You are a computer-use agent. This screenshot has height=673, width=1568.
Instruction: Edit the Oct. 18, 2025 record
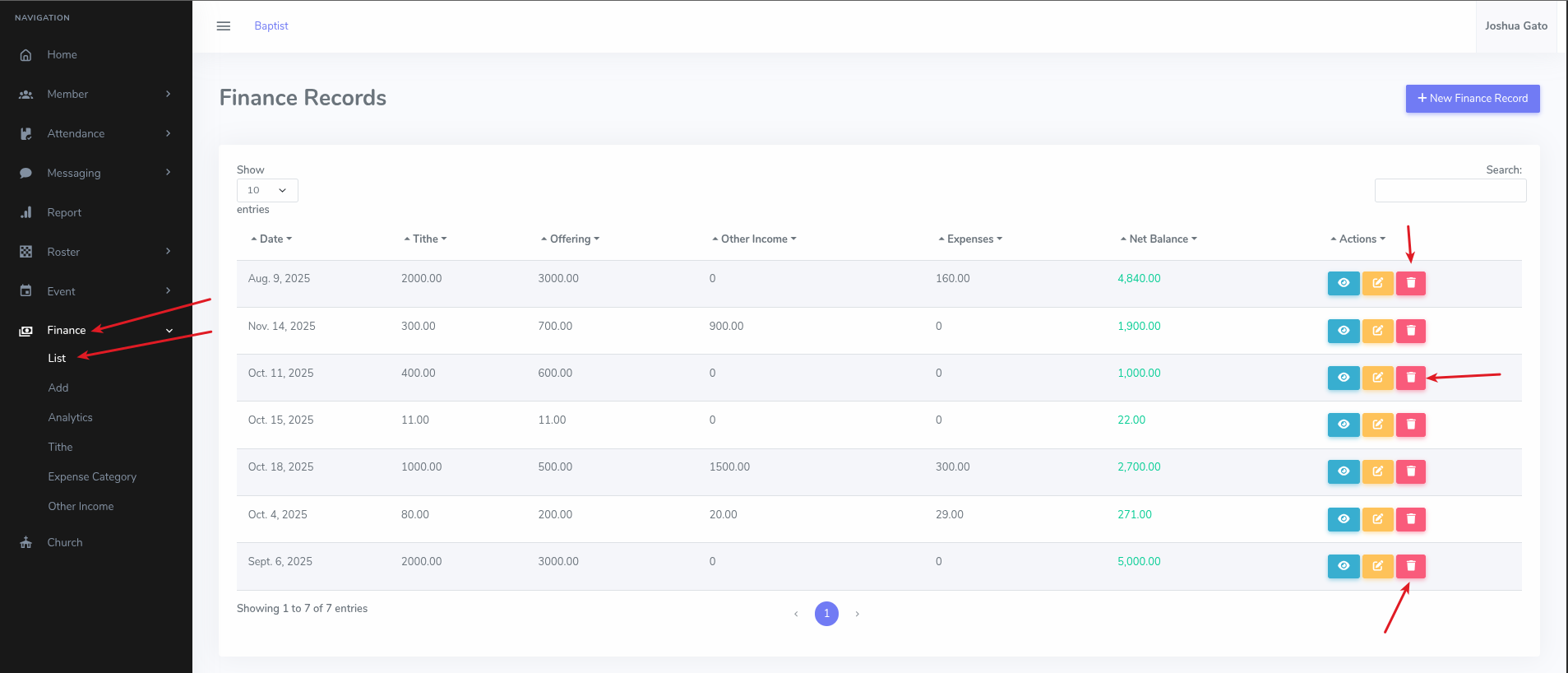1377,471
